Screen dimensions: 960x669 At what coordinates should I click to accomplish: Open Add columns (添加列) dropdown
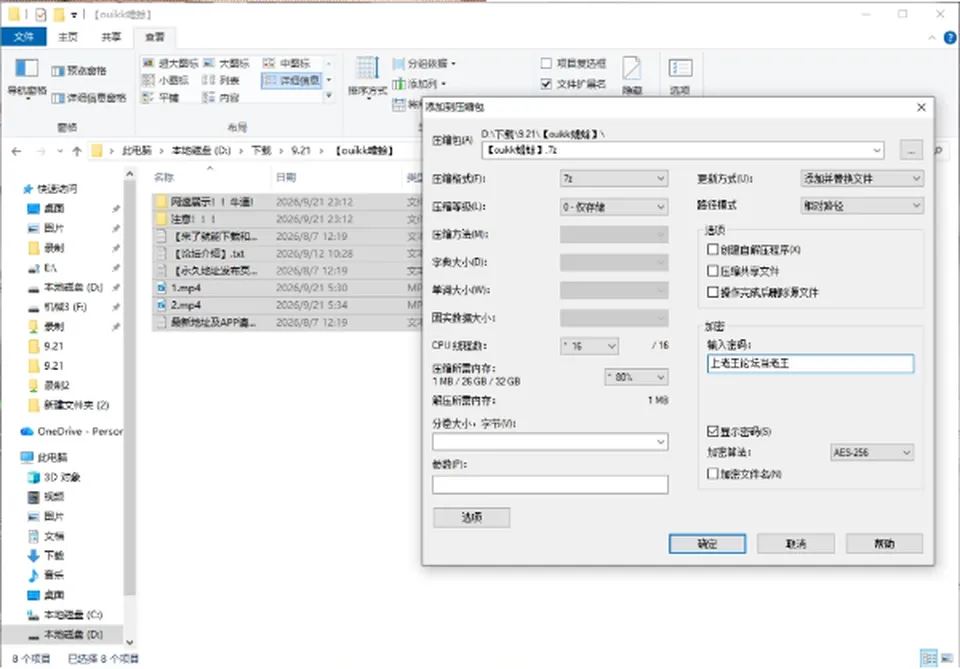click(x=420, y=83)
